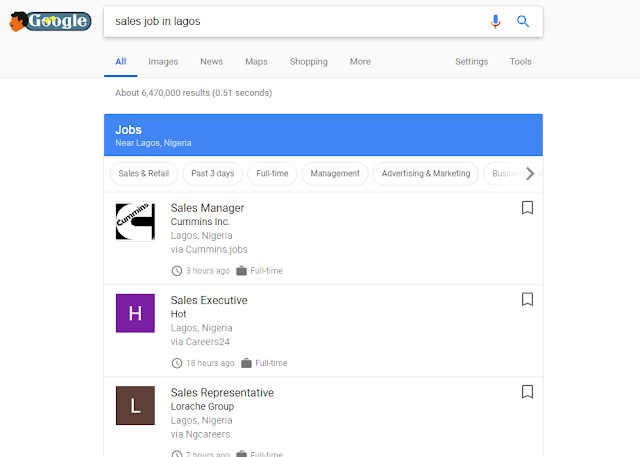Start voice search with microphone icon
This screenshot has width=640, height=457.
pyautogui.click(x=495, y=22)
